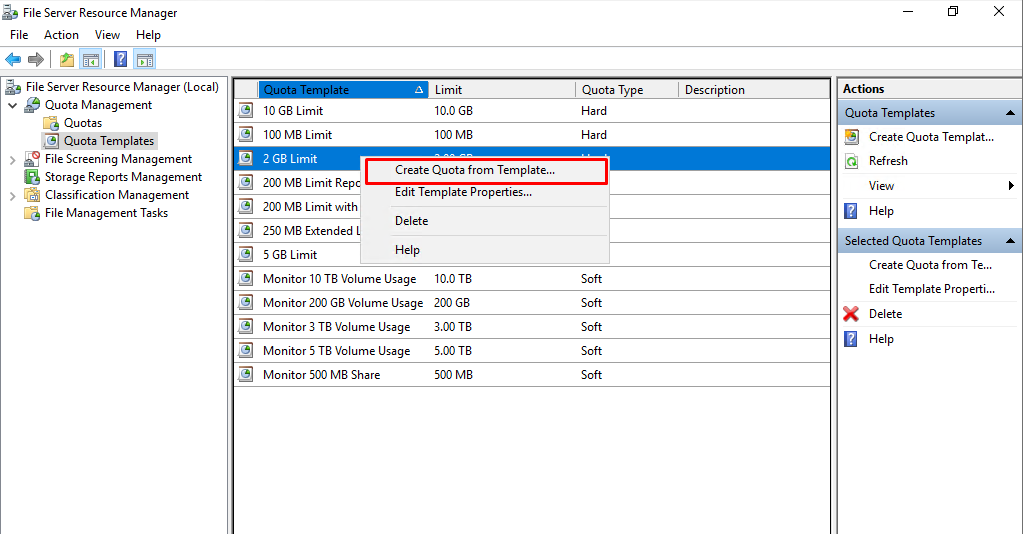Collapse the Quota Management tree node
Viewport: 1024px width, 534px height.
pyautogui.click(x=12, y=105)
